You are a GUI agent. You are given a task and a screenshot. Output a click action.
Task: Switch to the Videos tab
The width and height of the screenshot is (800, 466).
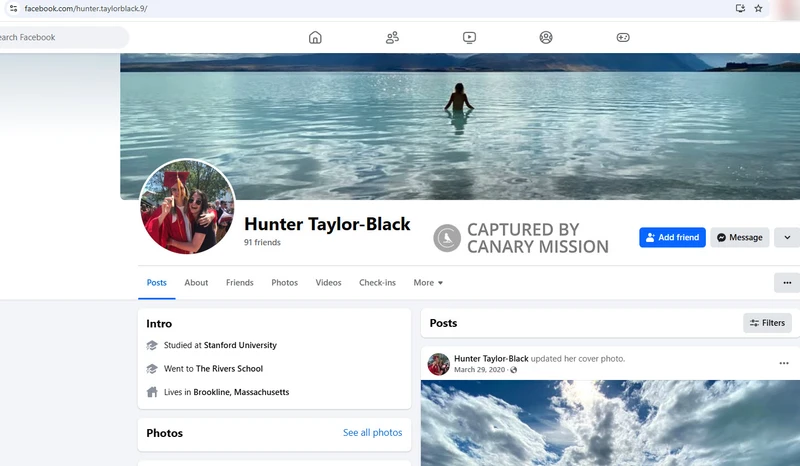click(329, 283)
